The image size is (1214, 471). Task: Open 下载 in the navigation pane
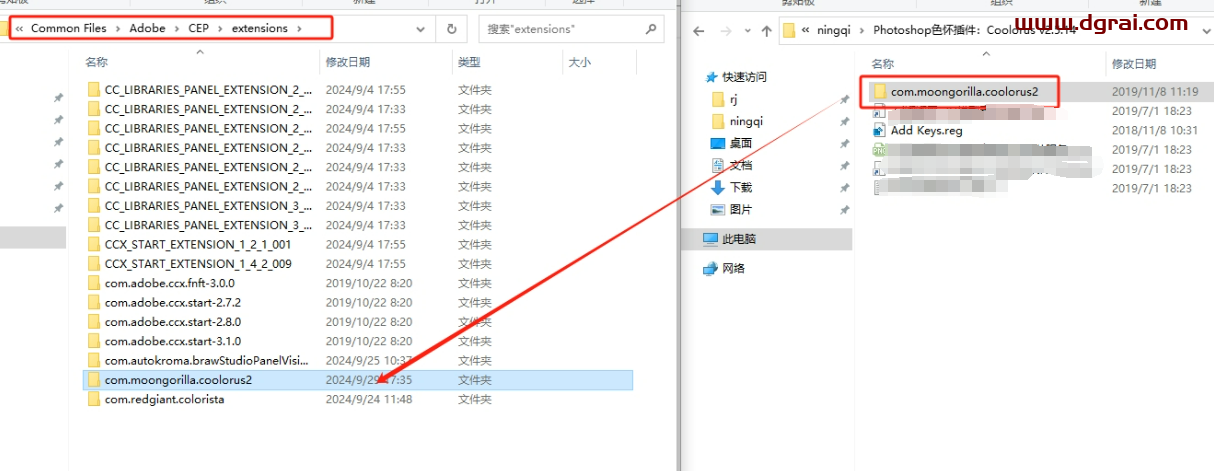[741, 187]
